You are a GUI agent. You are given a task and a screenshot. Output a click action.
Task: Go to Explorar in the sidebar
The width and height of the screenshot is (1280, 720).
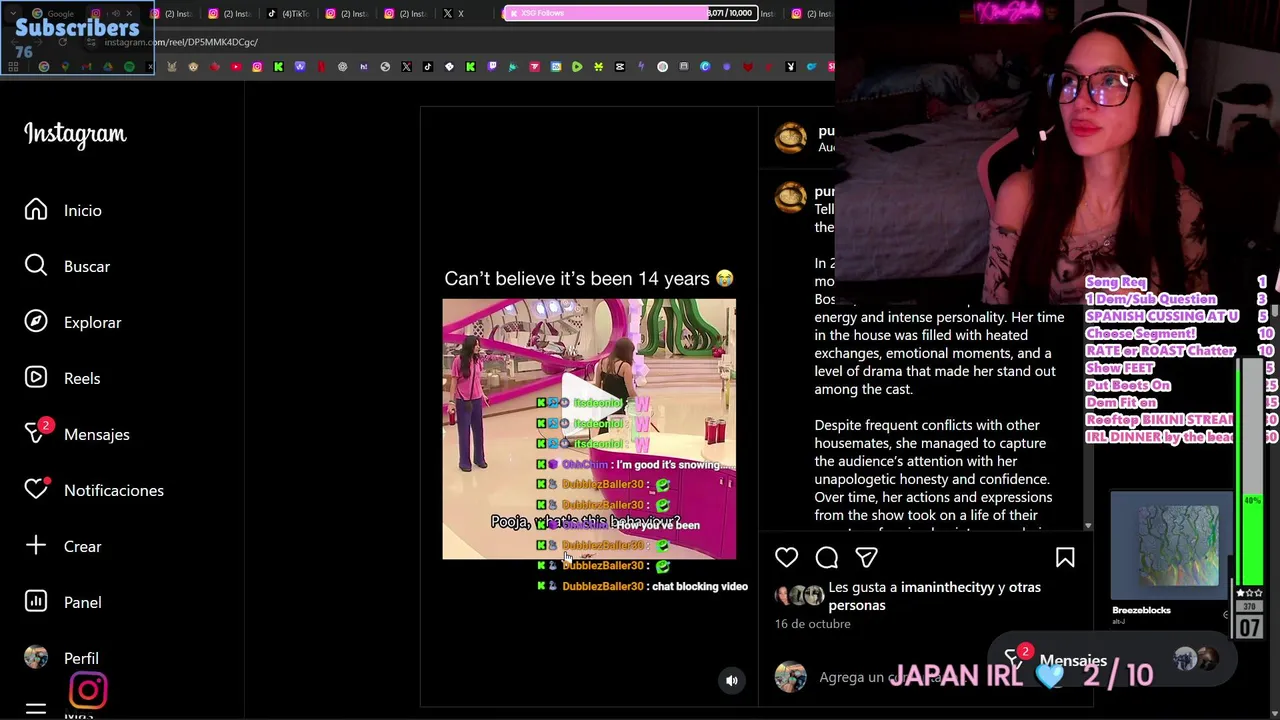(73, 322)
